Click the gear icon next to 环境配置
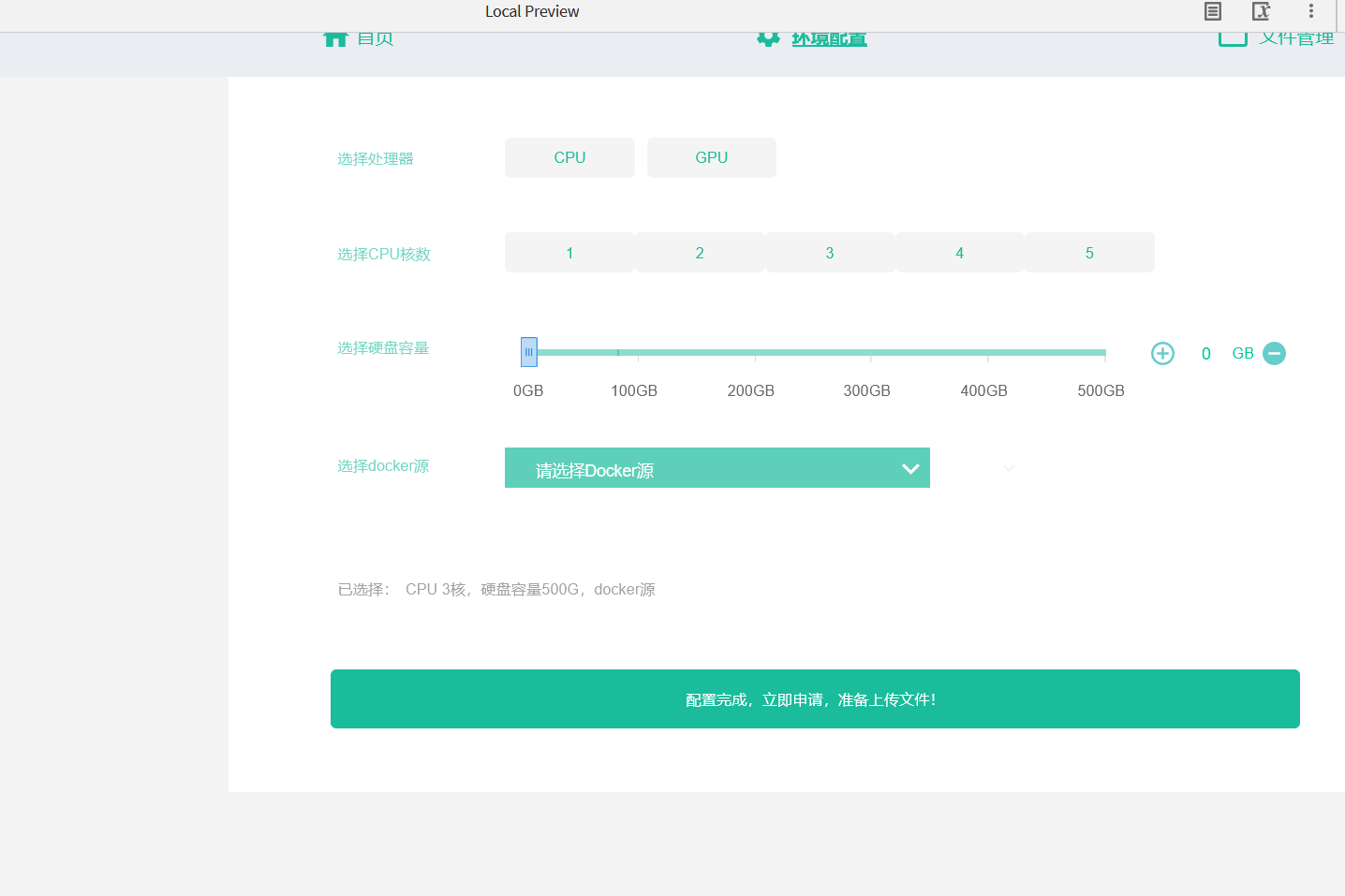 (768, 39)
